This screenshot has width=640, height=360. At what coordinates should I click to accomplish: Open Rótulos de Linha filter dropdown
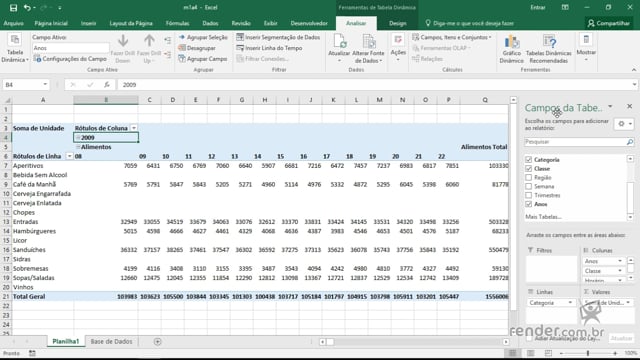point(69,156)
